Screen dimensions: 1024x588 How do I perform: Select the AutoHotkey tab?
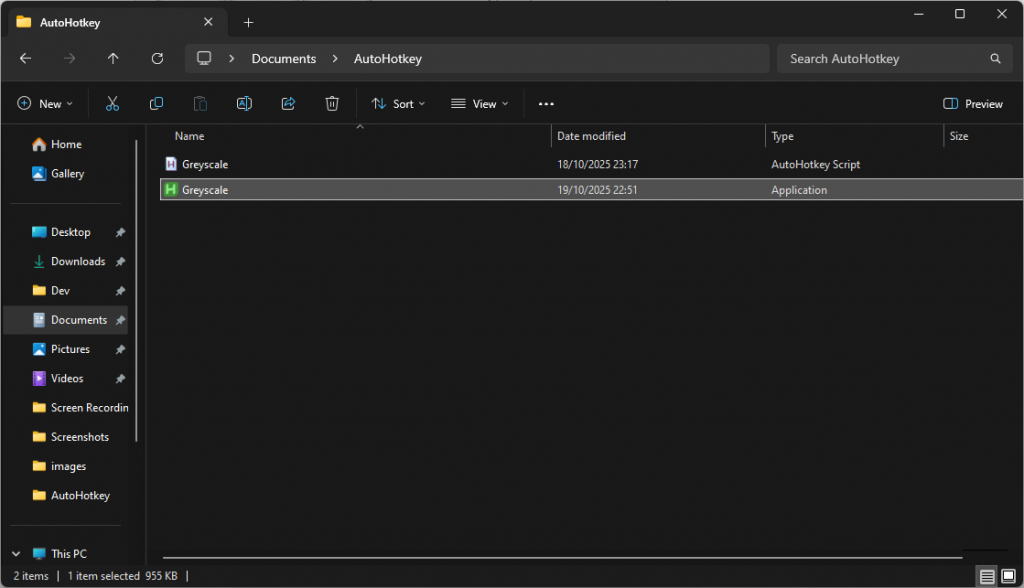click(x=70, y=21)
